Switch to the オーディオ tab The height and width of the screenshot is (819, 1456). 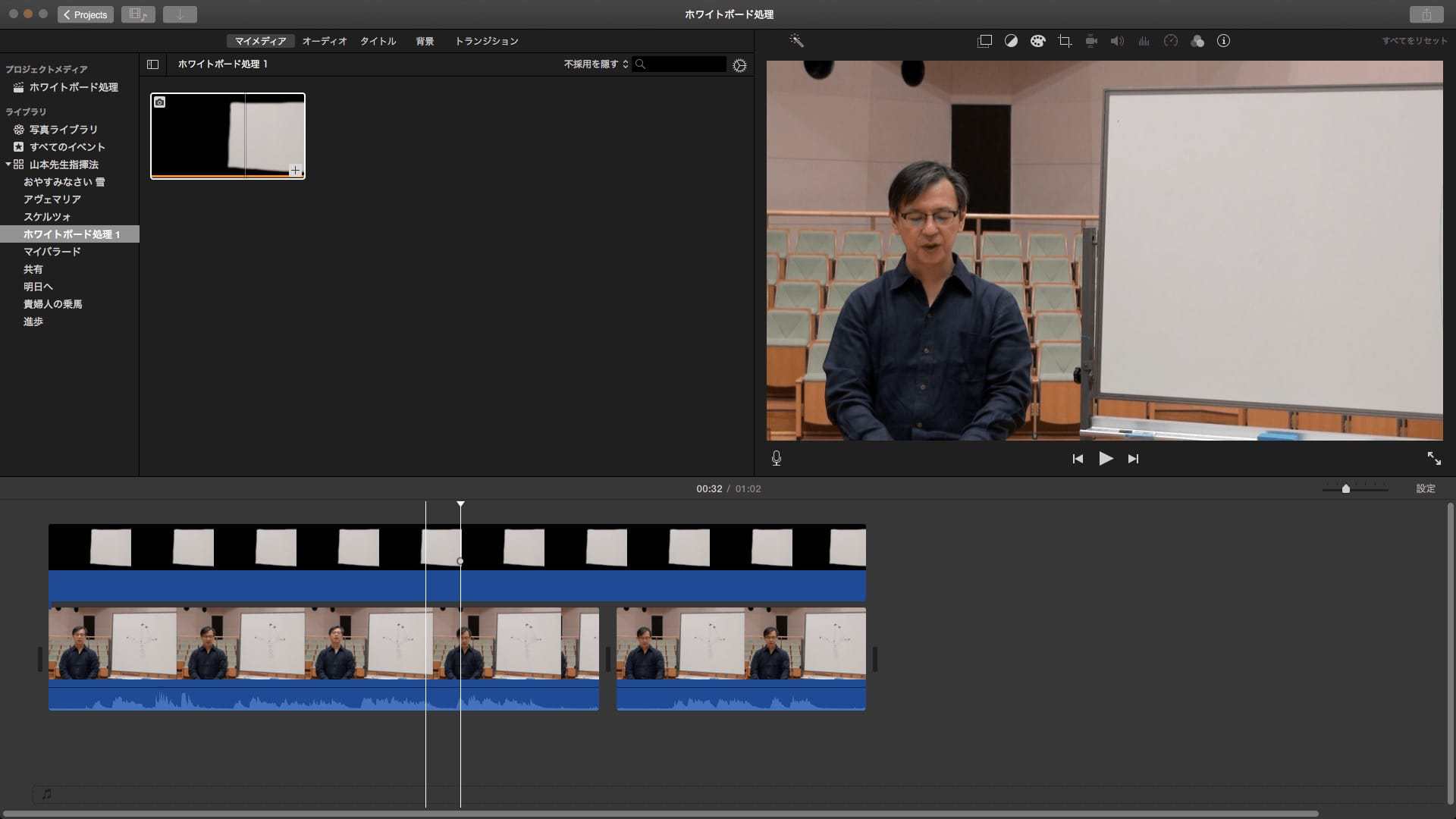pyautogui.click(x=324, y=41)
